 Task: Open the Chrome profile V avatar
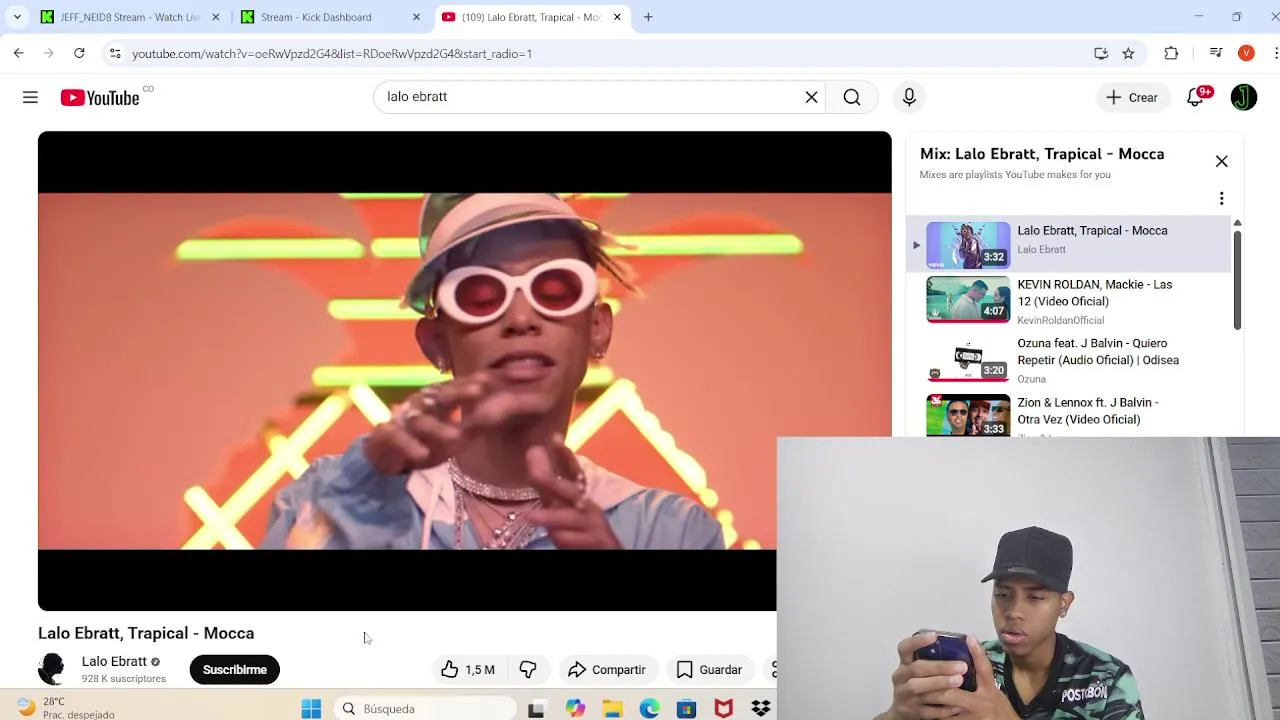[1246, 53]
